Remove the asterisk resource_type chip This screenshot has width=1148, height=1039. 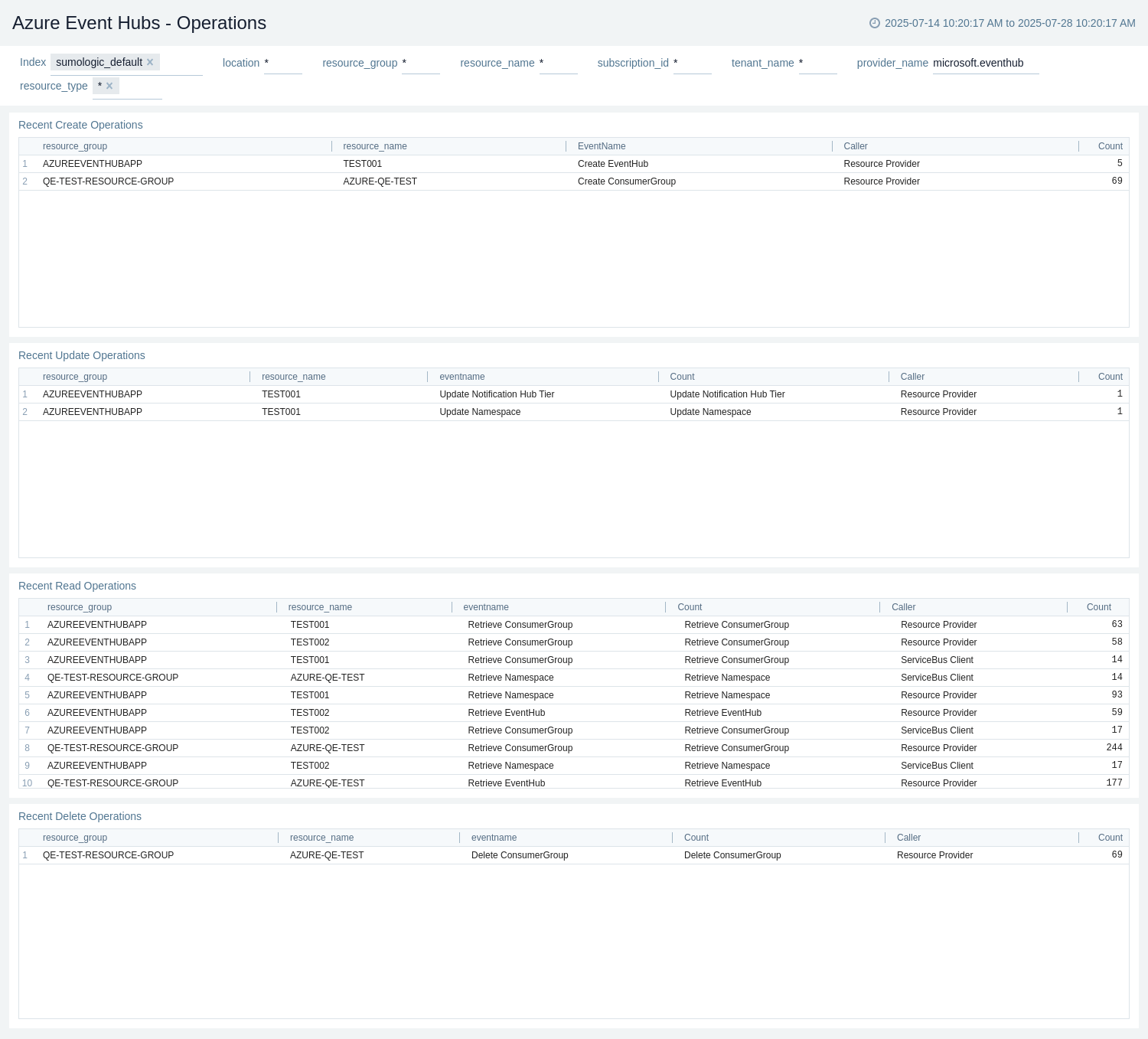[x=109, y=86]
